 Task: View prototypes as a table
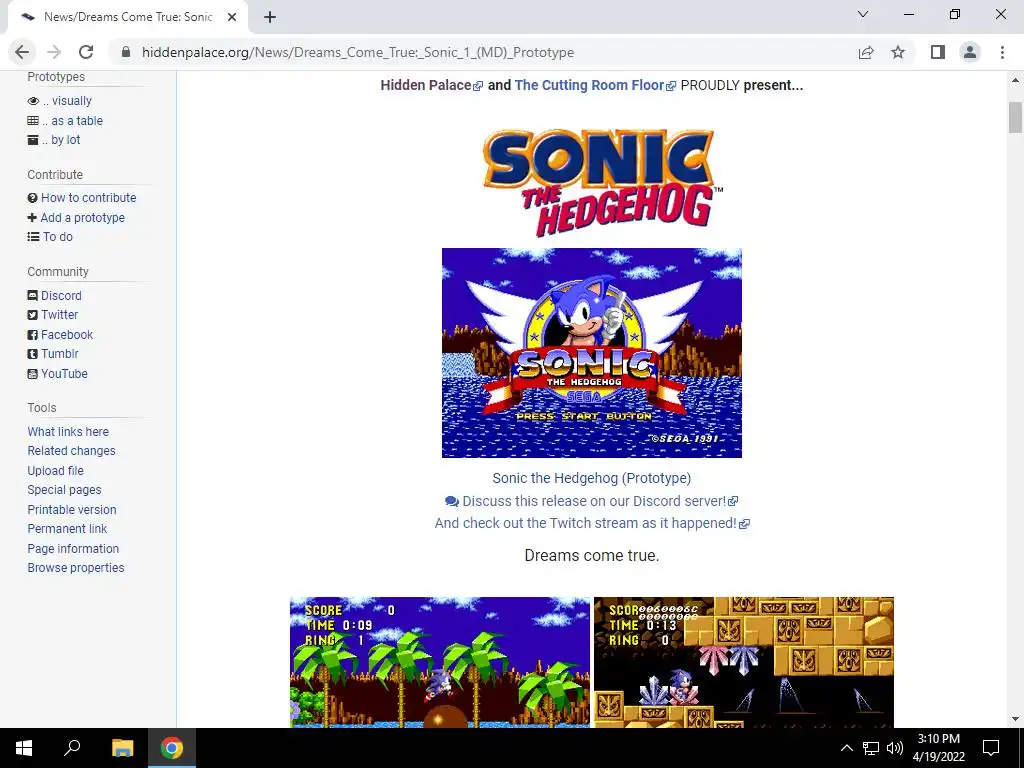click(x=65, y=120)
